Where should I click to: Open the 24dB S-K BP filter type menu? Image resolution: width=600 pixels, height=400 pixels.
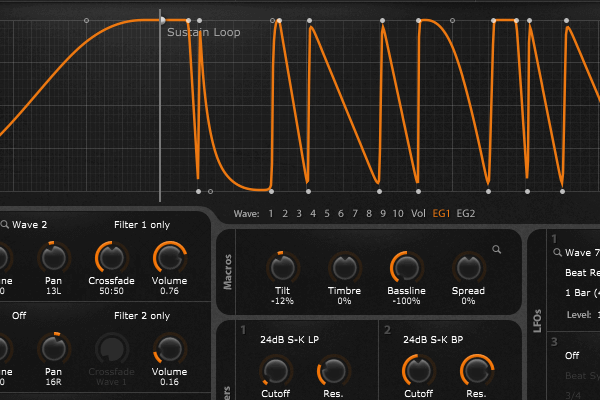pyautogui.click(x=433, y=340)
